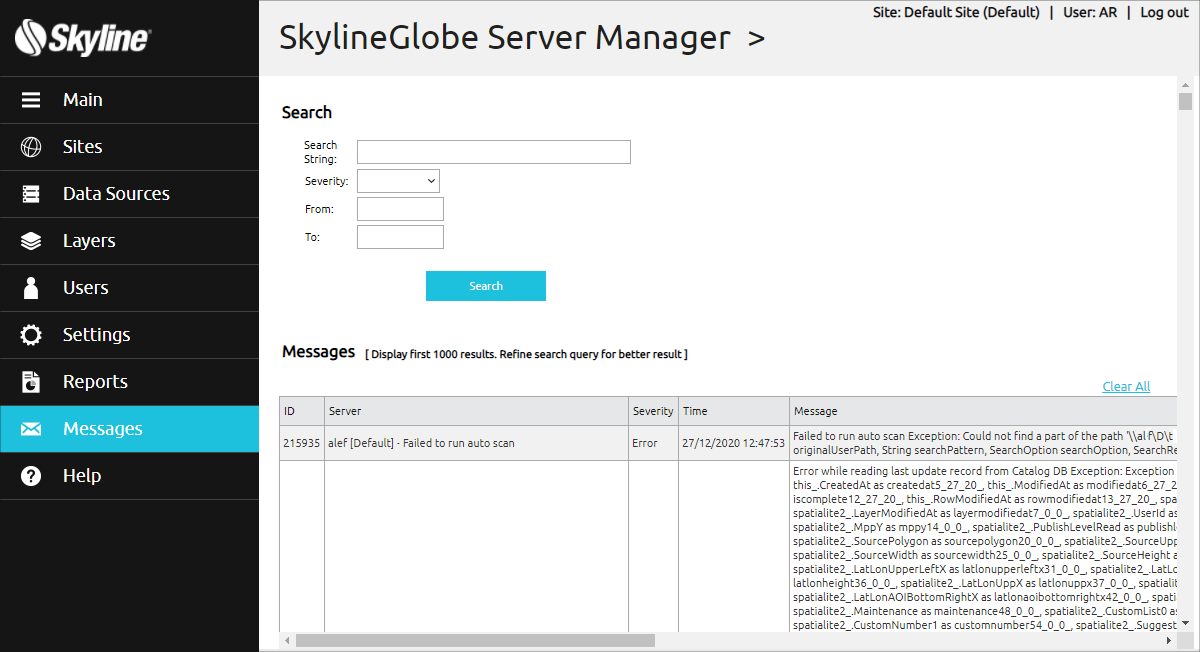This screenshot has width=1200, height=652.
Task: Click the Clear All link
Action: point(1126,387)
